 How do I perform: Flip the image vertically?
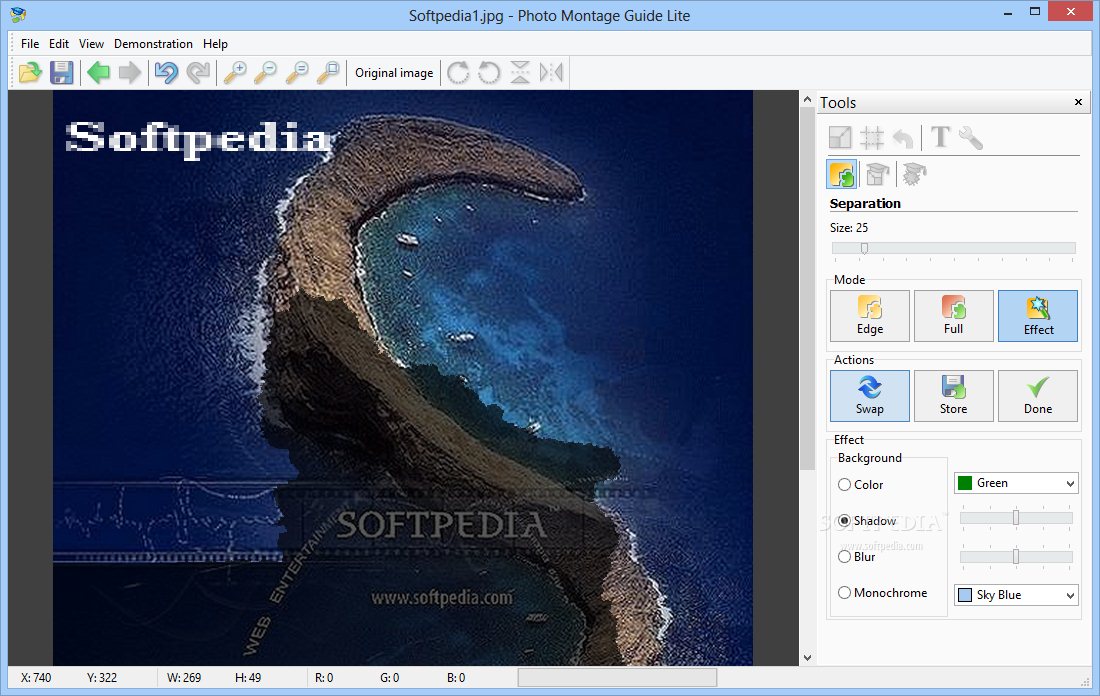coord(520,72)
